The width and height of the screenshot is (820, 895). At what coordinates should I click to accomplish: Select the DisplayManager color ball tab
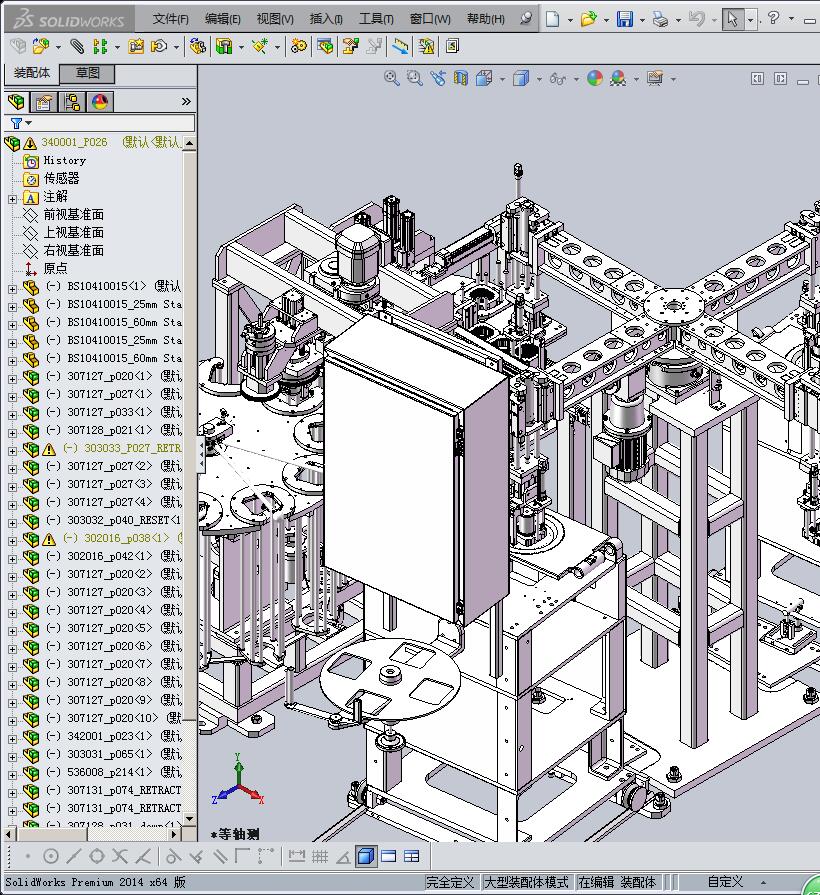(100, 102)
